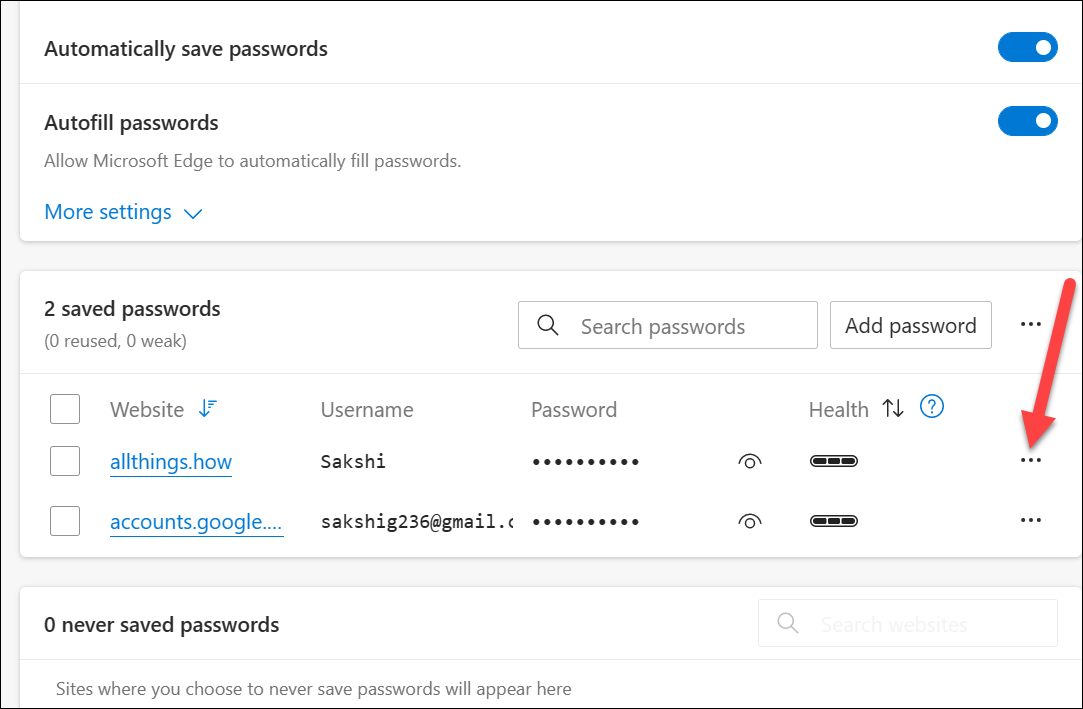Check the select-all checkbox beside Website
The height and width of the screenshot is (709, 1083).
click(x=65, y=409)
